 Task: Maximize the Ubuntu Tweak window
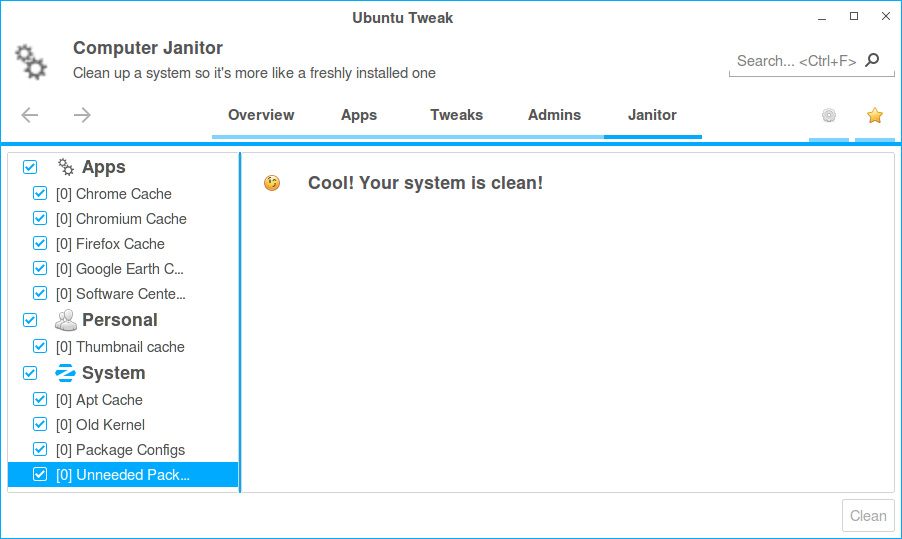click(854, 16)
